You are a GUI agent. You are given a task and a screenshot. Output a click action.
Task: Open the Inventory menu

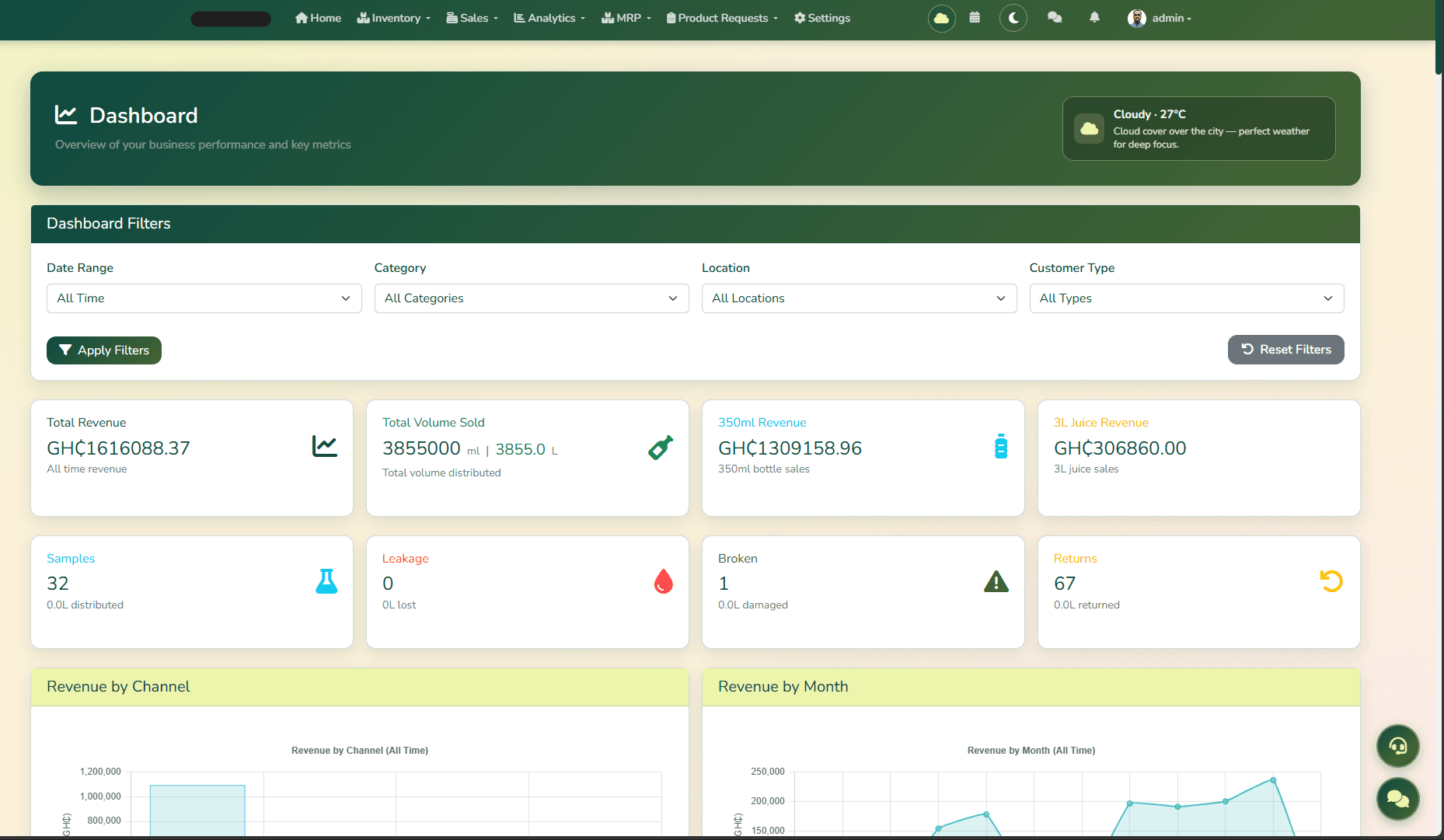pos(394,18)
